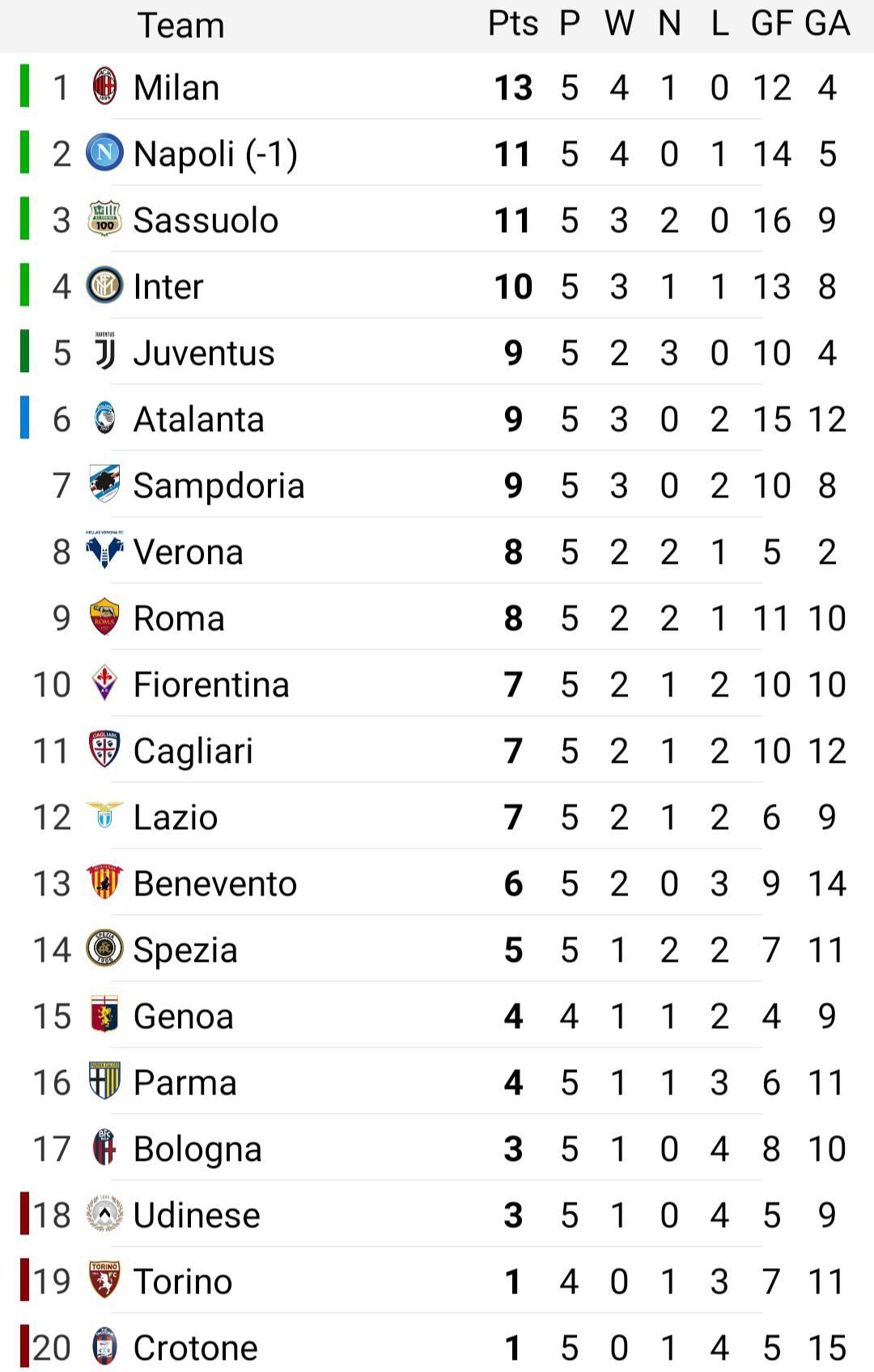
Task: Sort table by Pts column header
Action: tap(513, 23)
